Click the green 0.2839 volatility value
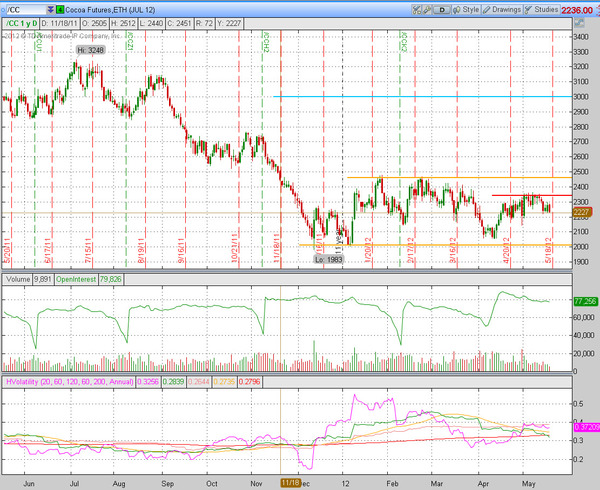The image size is (600, 490). click(x=173, y=382)
